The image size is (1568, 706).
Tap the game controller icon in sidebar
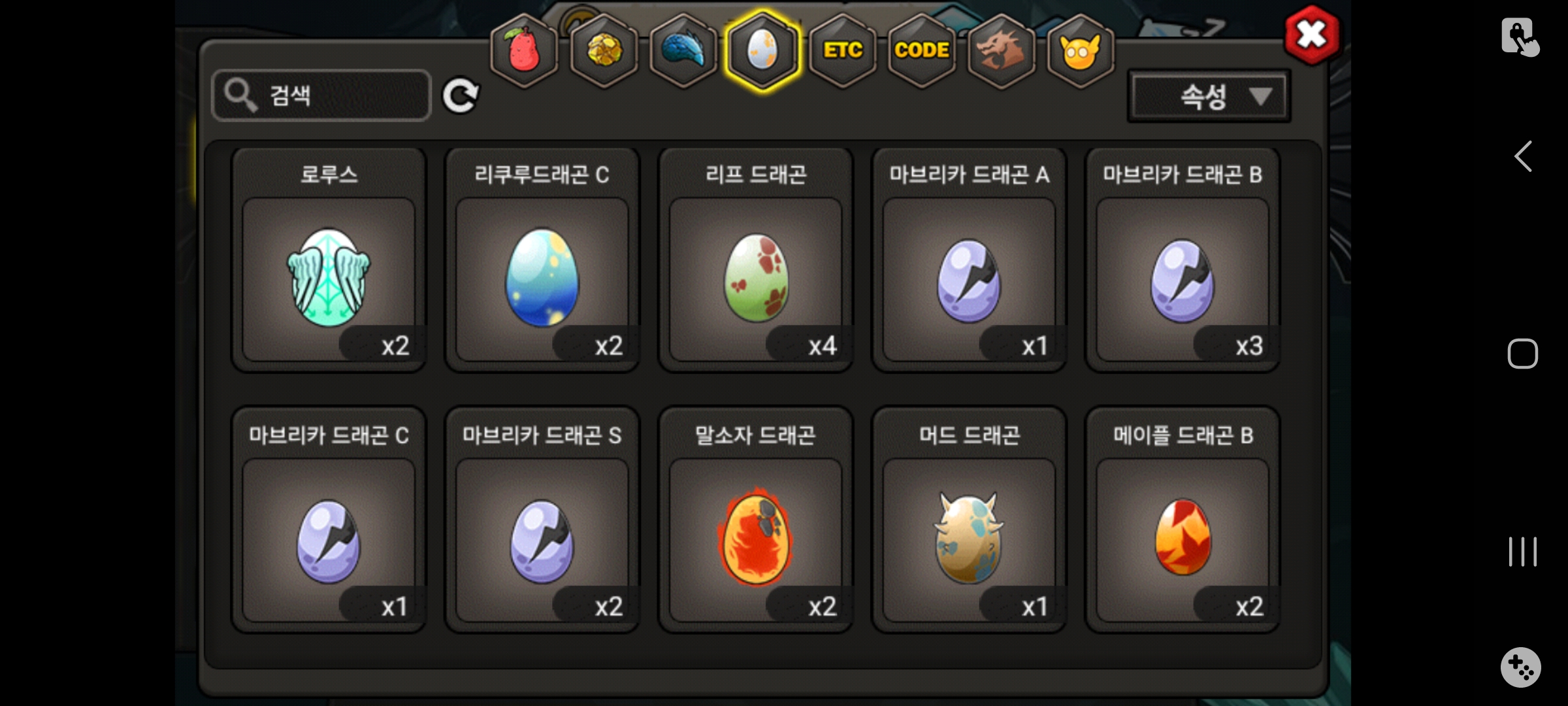point(1520,667)
